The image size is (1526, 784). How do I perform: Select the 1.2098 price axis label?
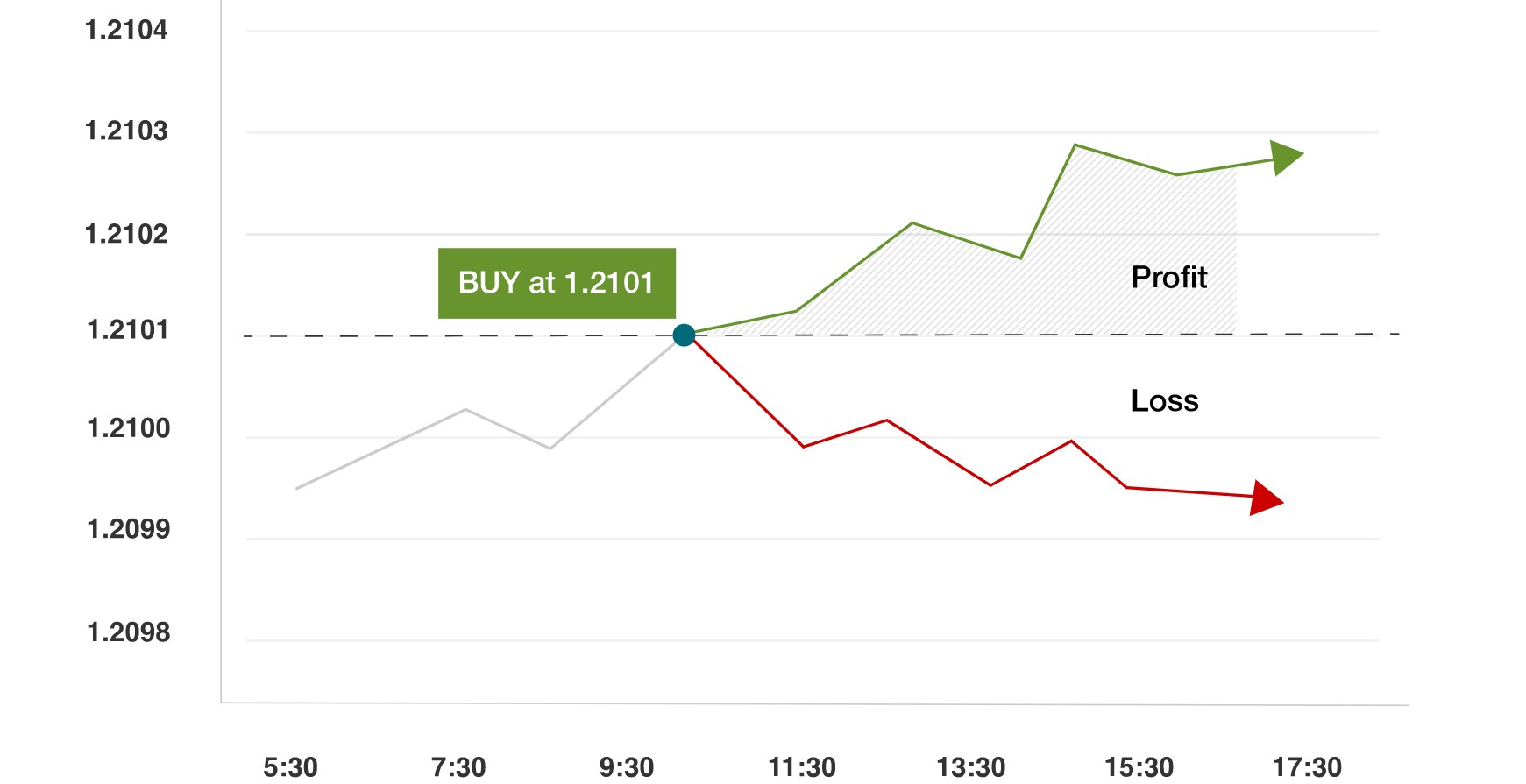[129, 632]
